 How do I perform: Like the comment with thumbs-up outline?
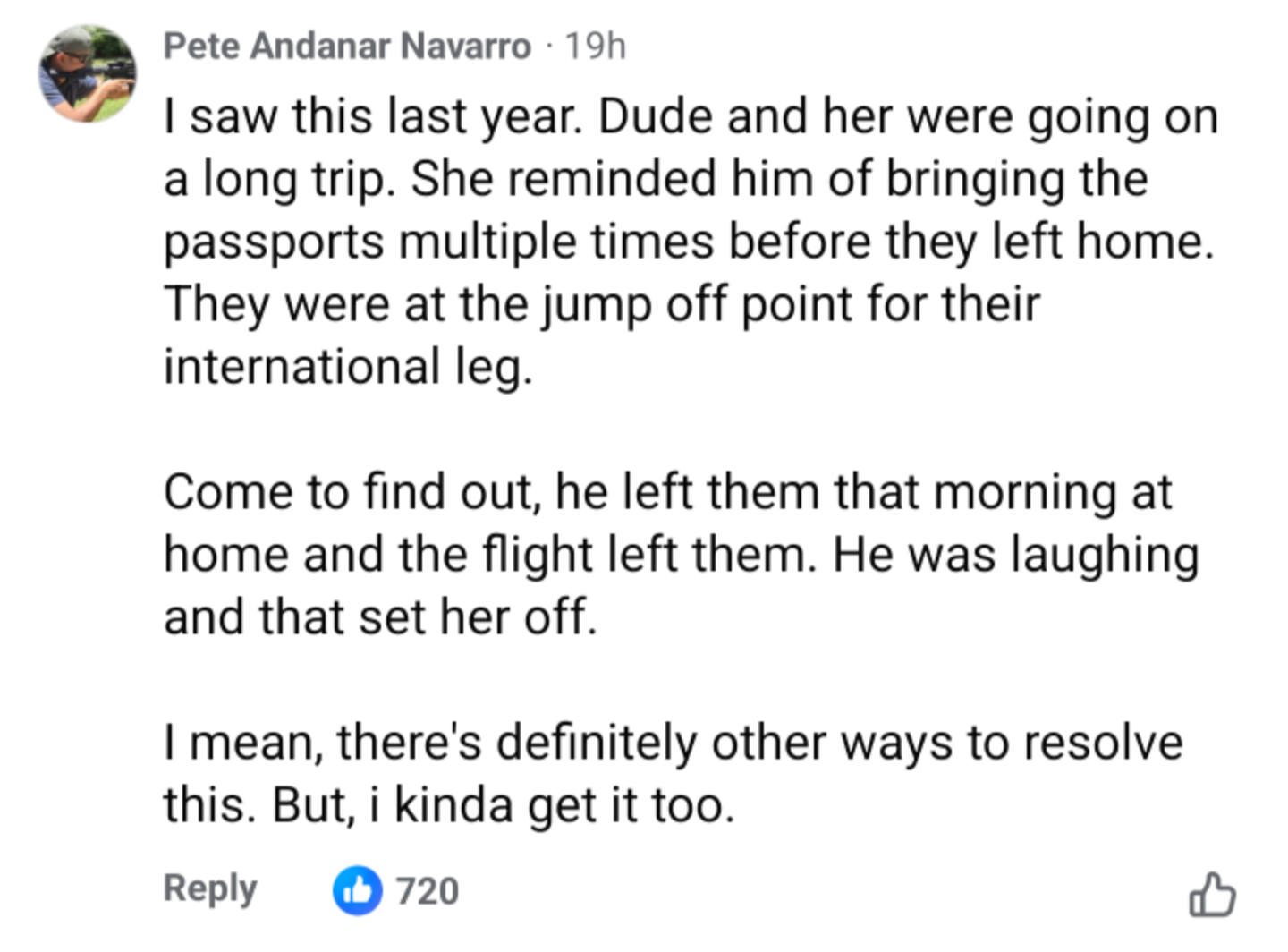(1212, 895)
